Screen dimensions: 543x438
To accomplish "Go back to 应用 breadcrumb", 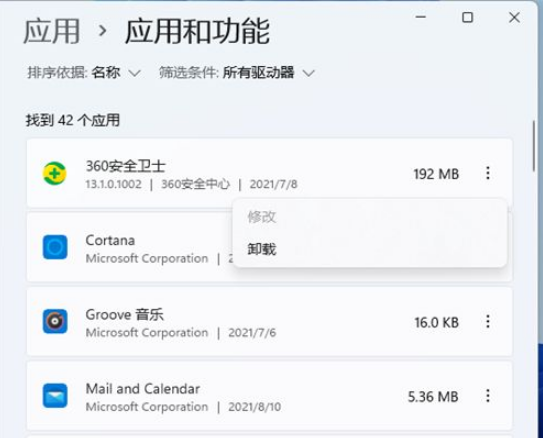I will pyautogui.click(x=52, y=31).
